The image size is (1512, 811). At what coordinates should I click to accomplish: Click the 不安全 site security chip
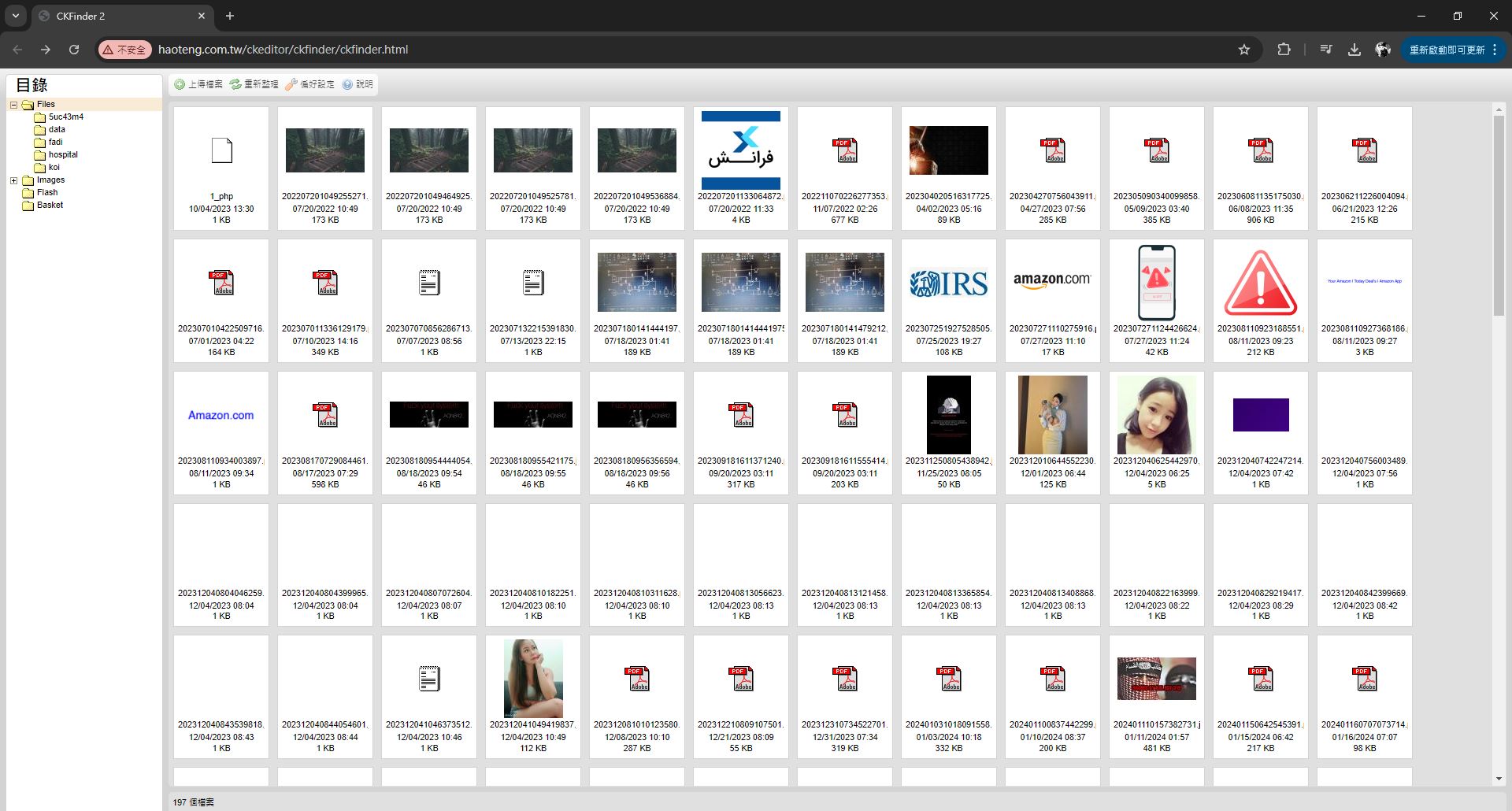125,50
